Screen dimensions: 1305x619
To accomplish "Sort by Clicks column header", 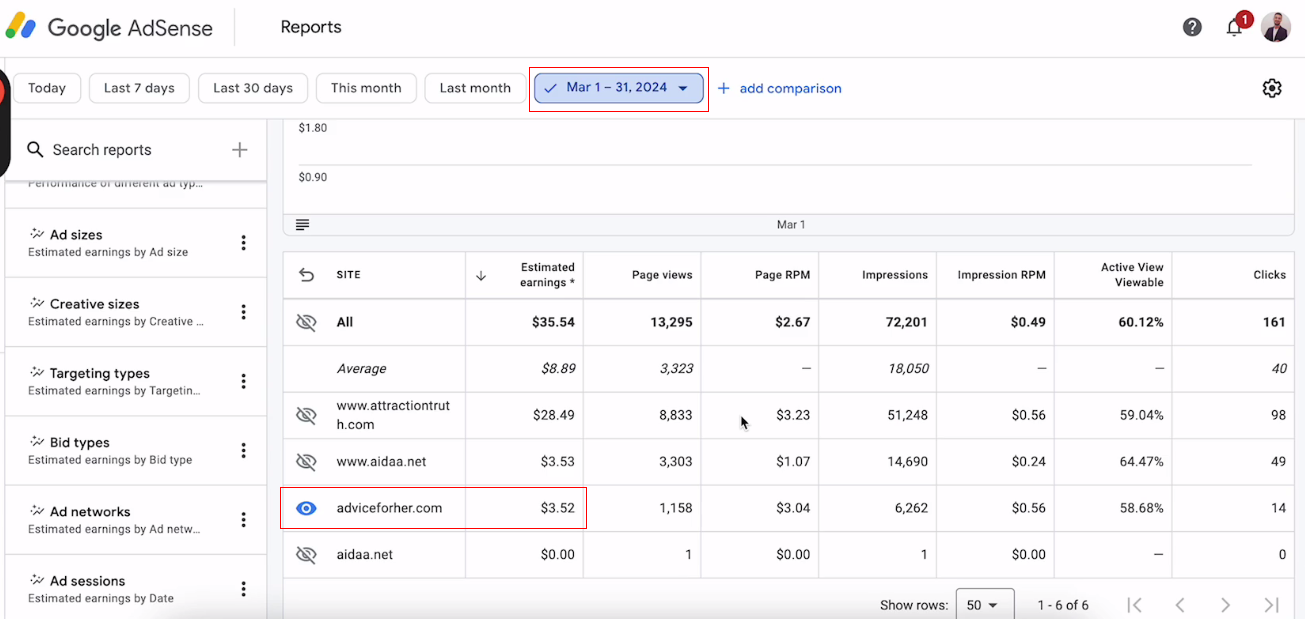I will tap(1270, 275).
